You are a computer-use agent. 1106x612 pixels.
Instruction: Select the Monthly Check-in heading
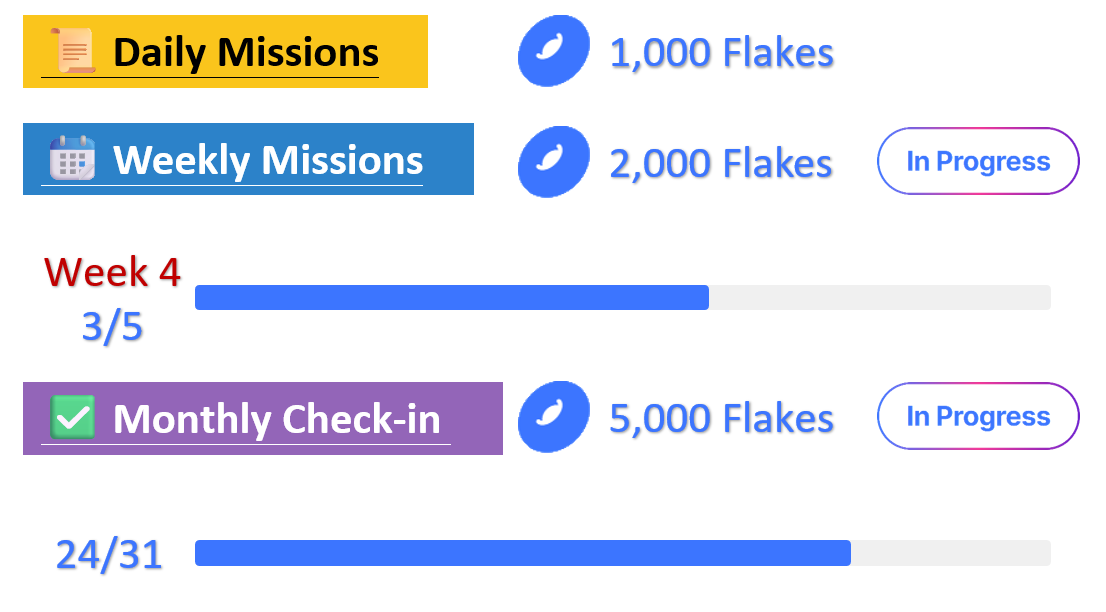point(276,419)
